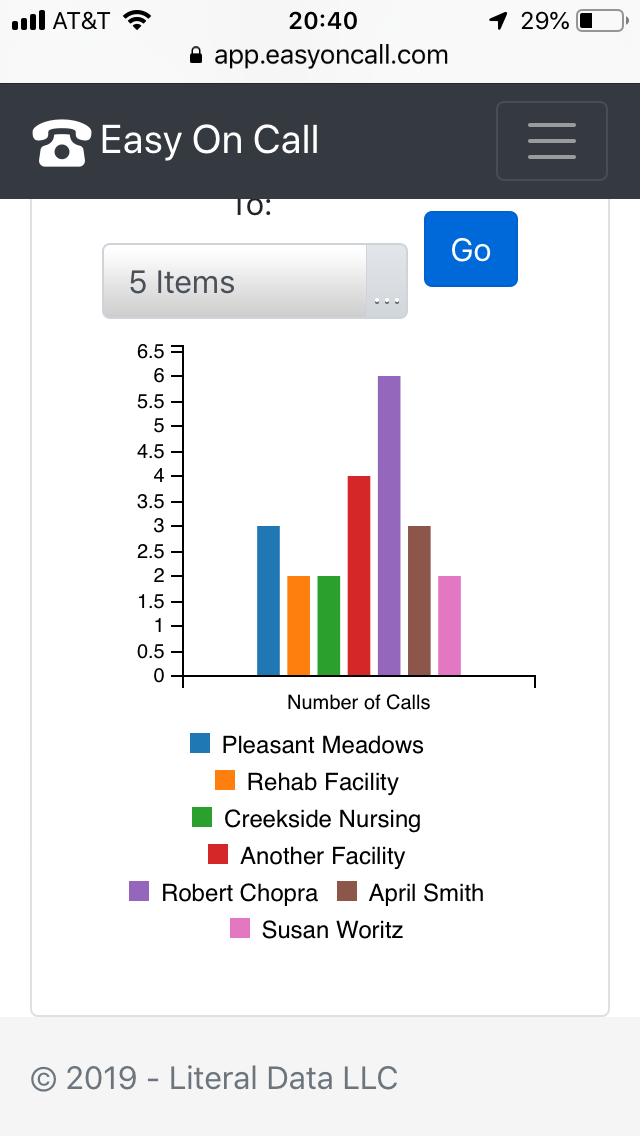Toggle the Another Facility red legend swatch
The width and height of the screenshot is (640, 1136).
[x=218, y=855]
